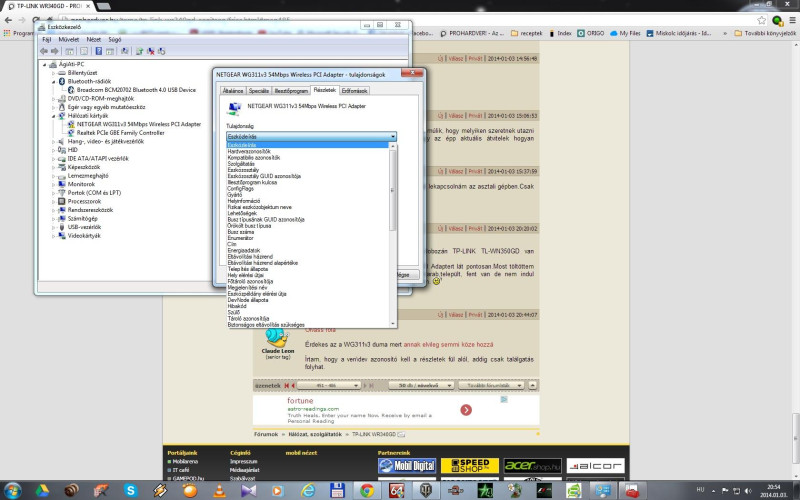Screen dimensions: 800x500
Task: Expand the USB-vezérlők tree node
Action: click(x=53, y=227)
